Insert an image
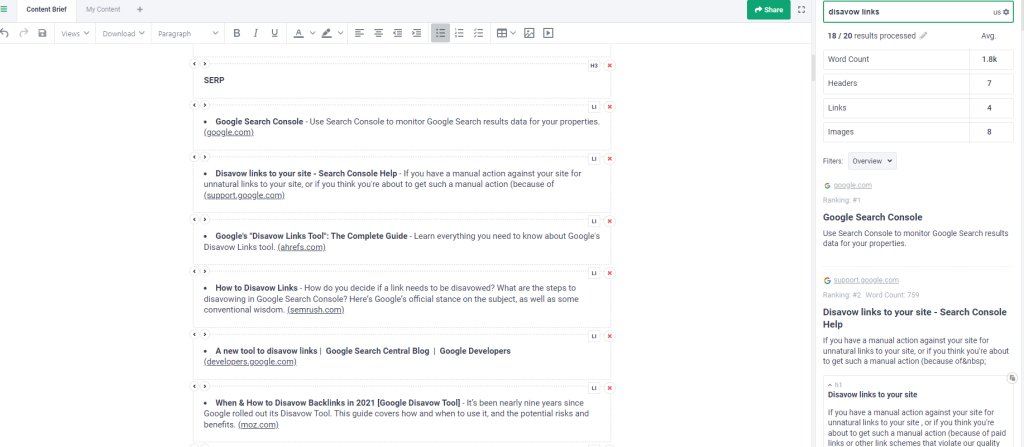 pyautogui.click(x=529, y=33)
